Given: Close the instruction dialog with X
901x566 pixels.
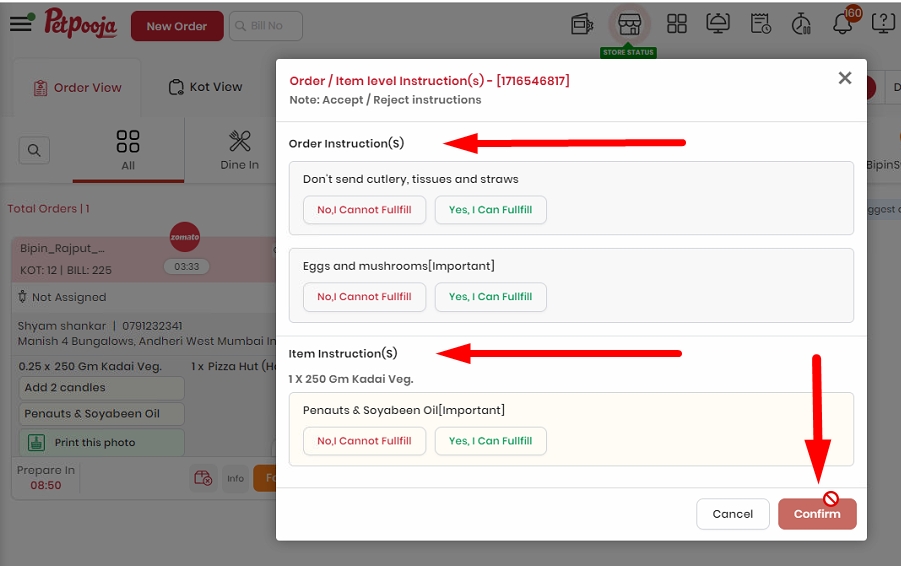Looking at the screenshot, I should click(844, 78).
